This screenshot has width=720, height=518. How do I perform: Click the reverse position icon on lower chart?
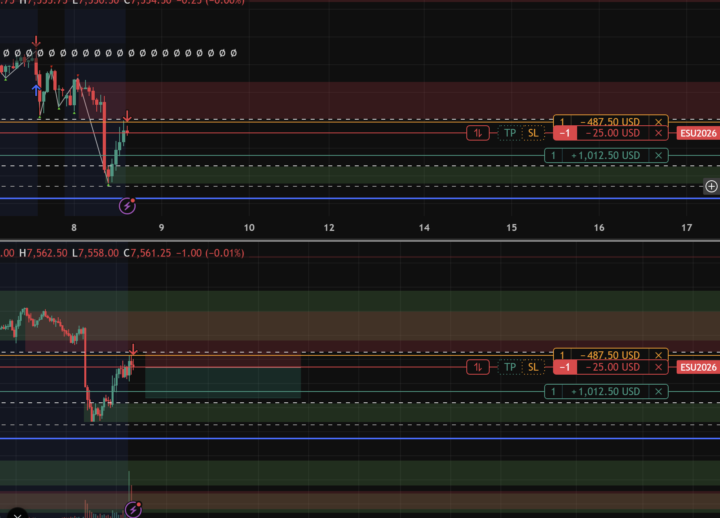click(478, 367)
